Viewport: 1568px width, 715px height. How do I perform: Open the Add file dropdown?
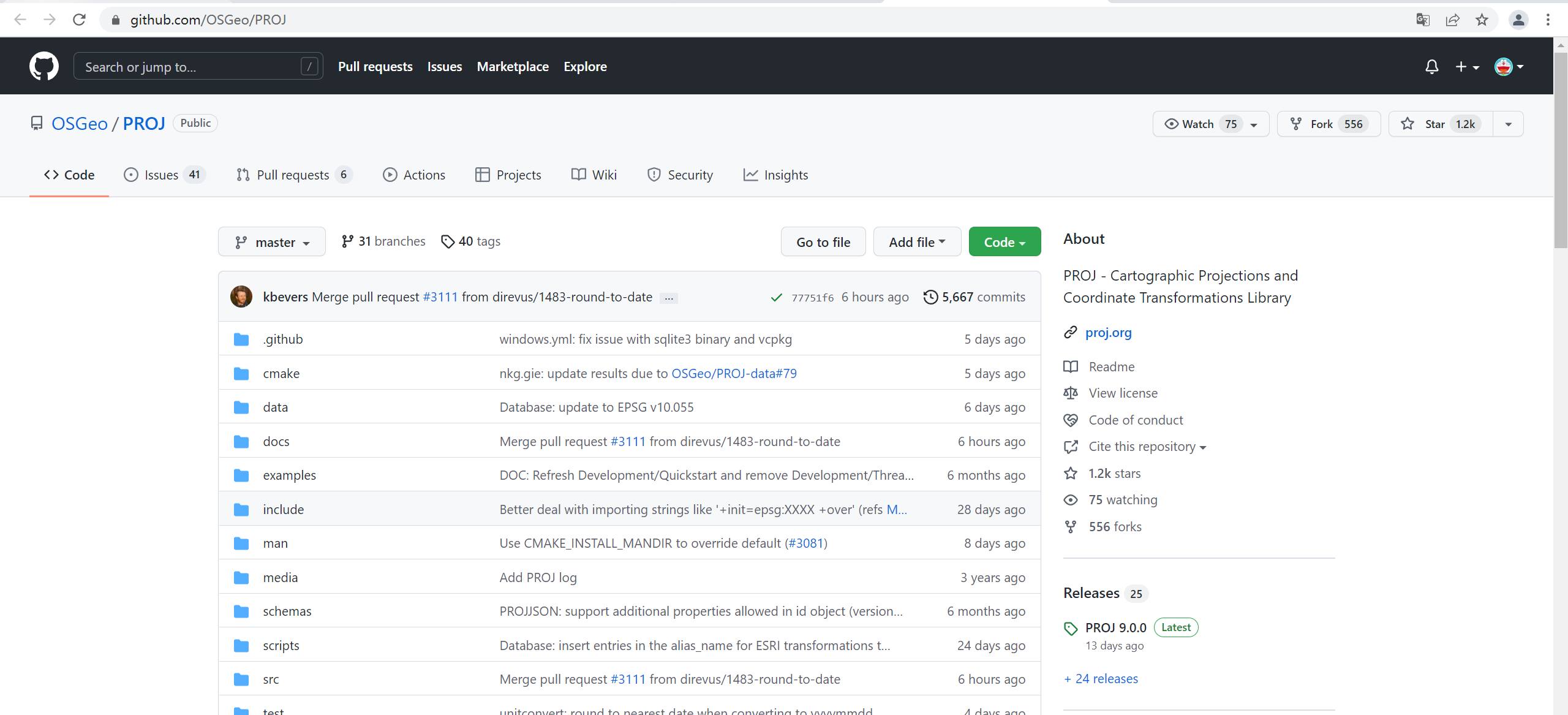coord(917,242)
